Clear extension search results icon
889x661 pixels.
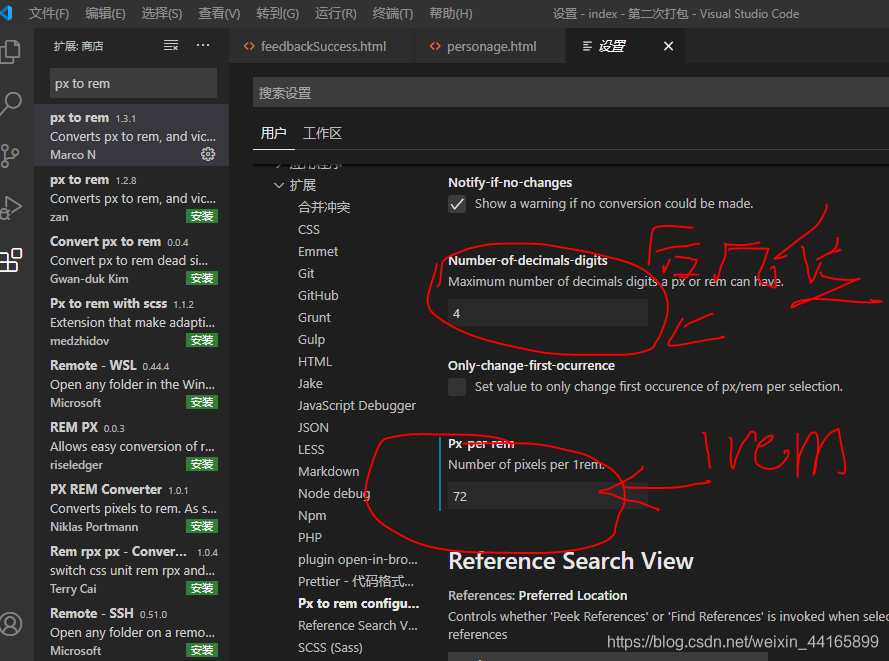[x=171, y=45]
